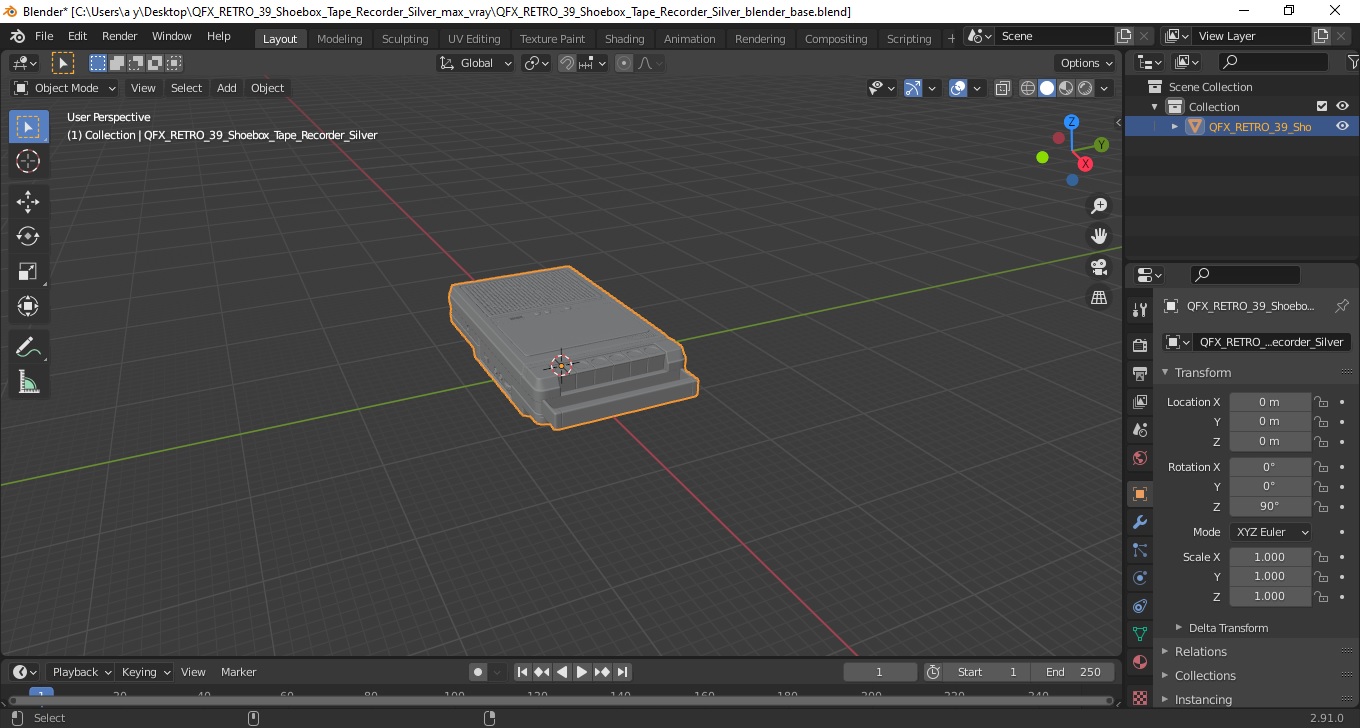The height and width of the screenshot is (728, 1360).
Task: Open Object Mode dropdown
Action: pyautogui.click(x=65, y=88)
